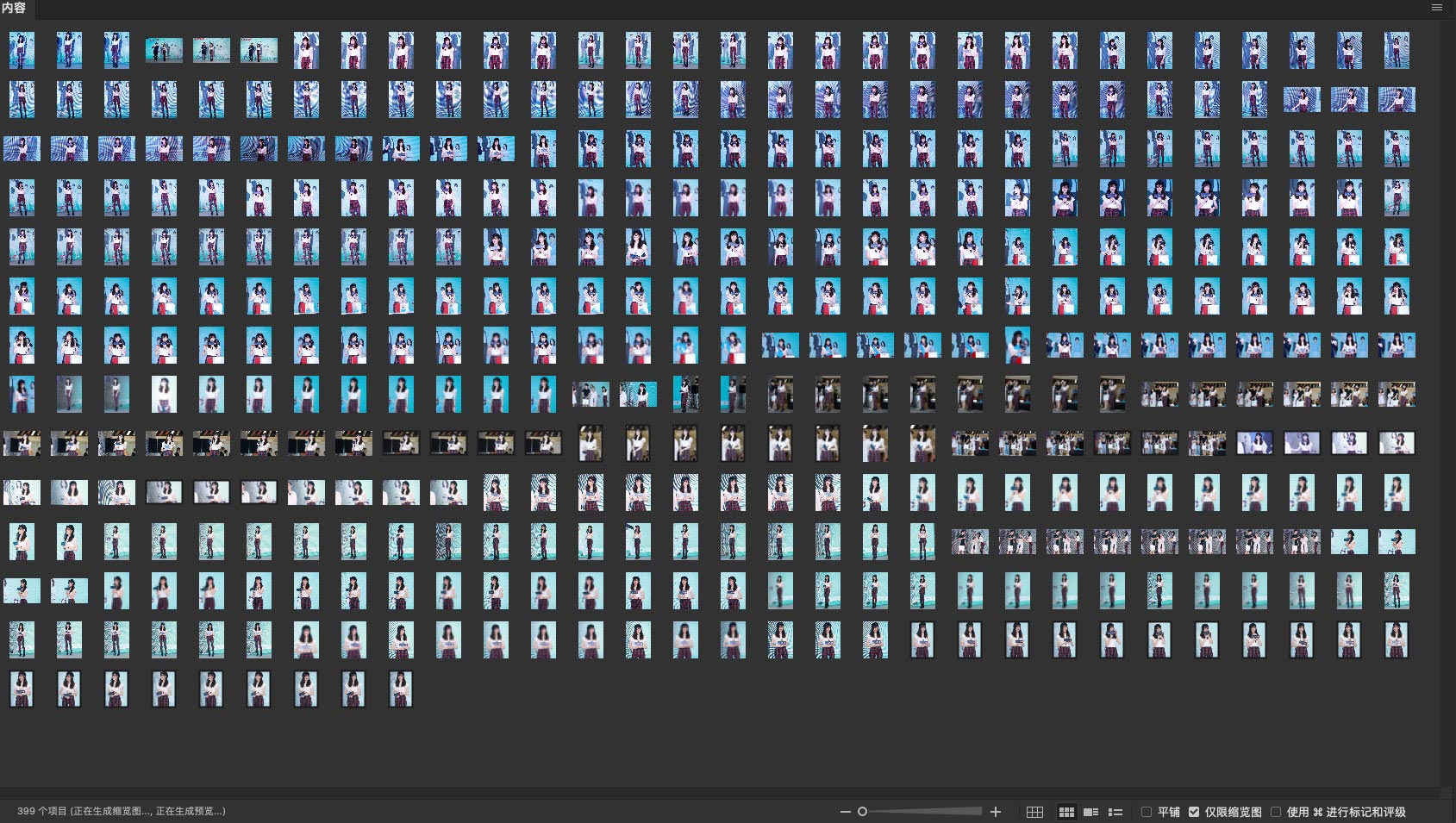The width and height of the screenshot is (1456, 823).
Task: Select the last thumbnail in the first row
Action: pyautogui.click(x=1397, y=50)
